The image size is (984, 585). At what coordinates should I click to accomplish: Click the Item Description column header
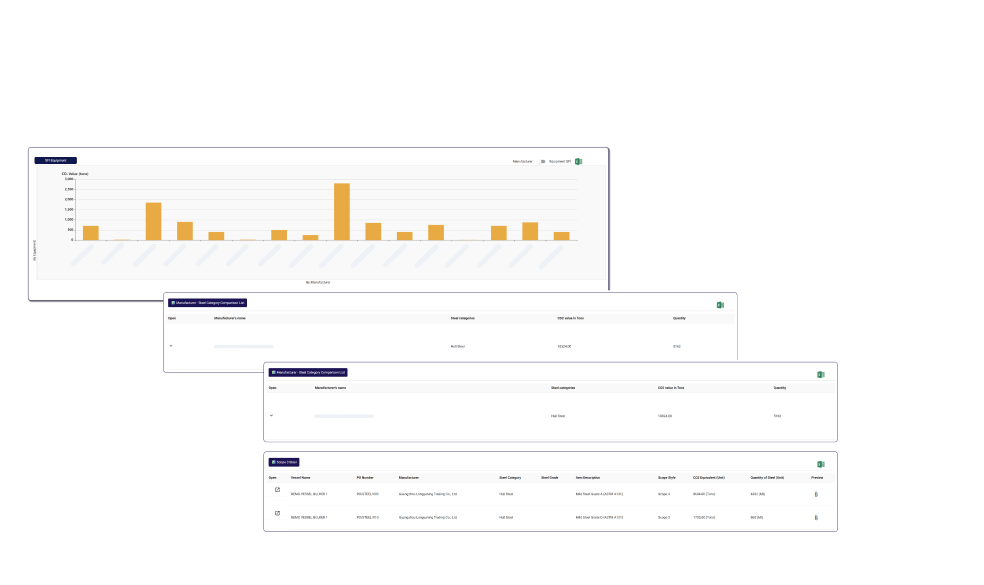click(588, 478)
